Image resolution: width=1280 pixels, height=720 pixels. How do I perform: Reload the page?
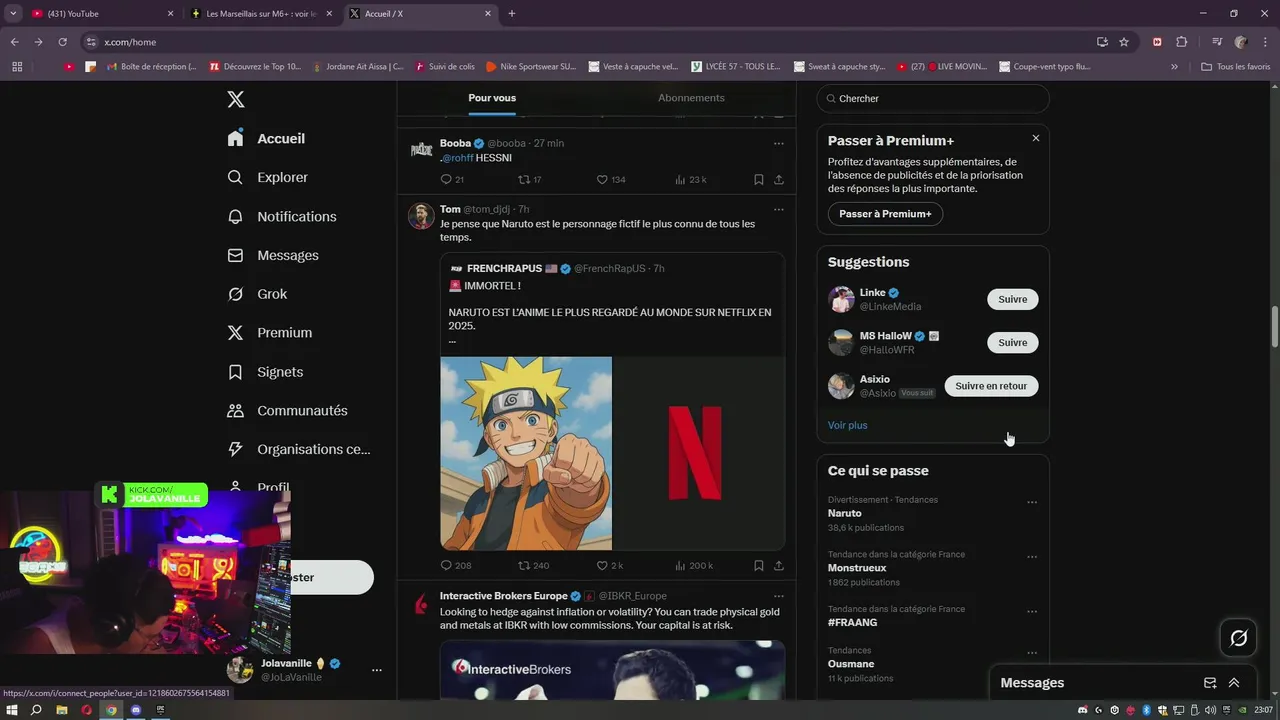coord(62,42)
